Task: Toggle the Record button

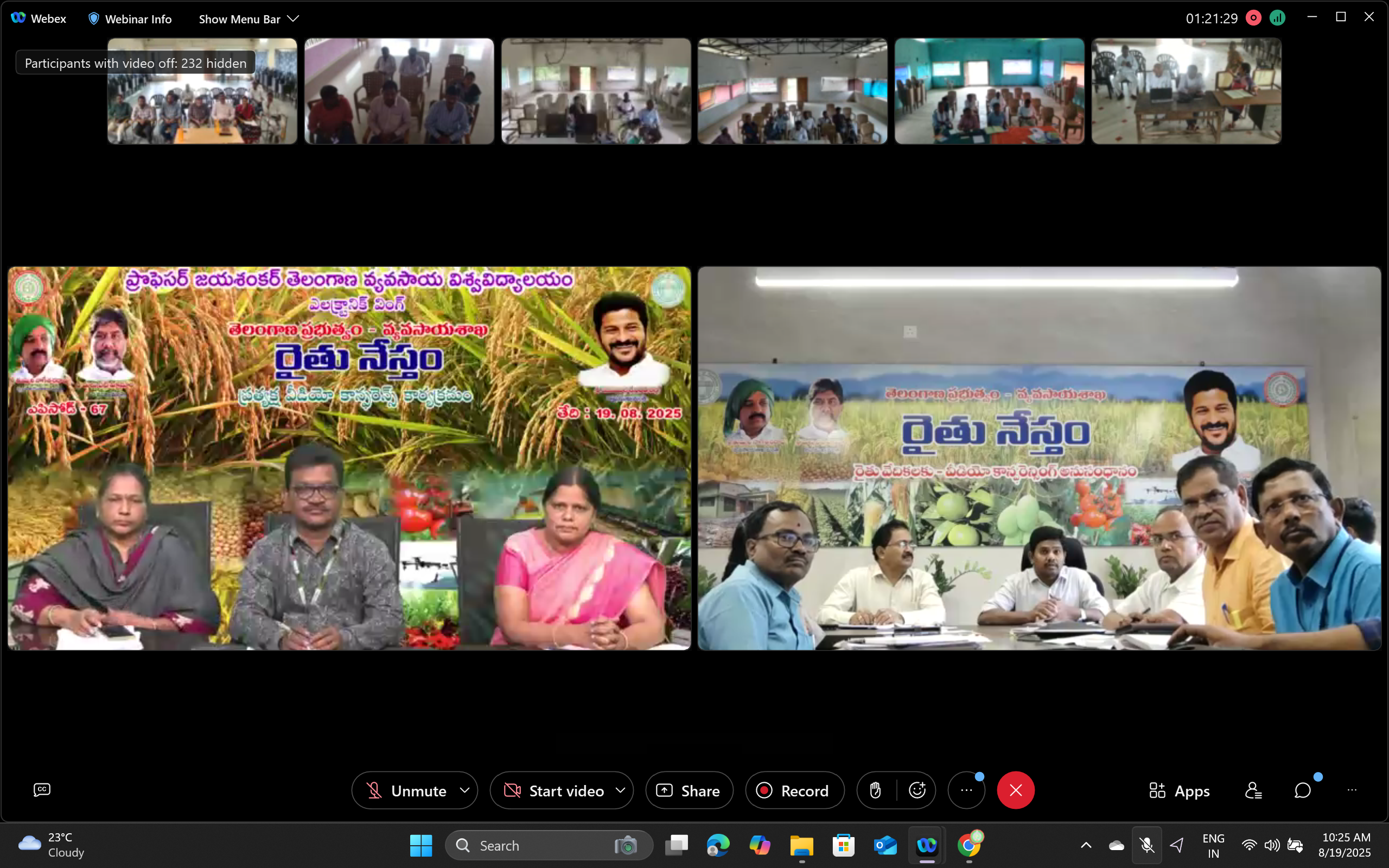Action: (x=794, y=790)
